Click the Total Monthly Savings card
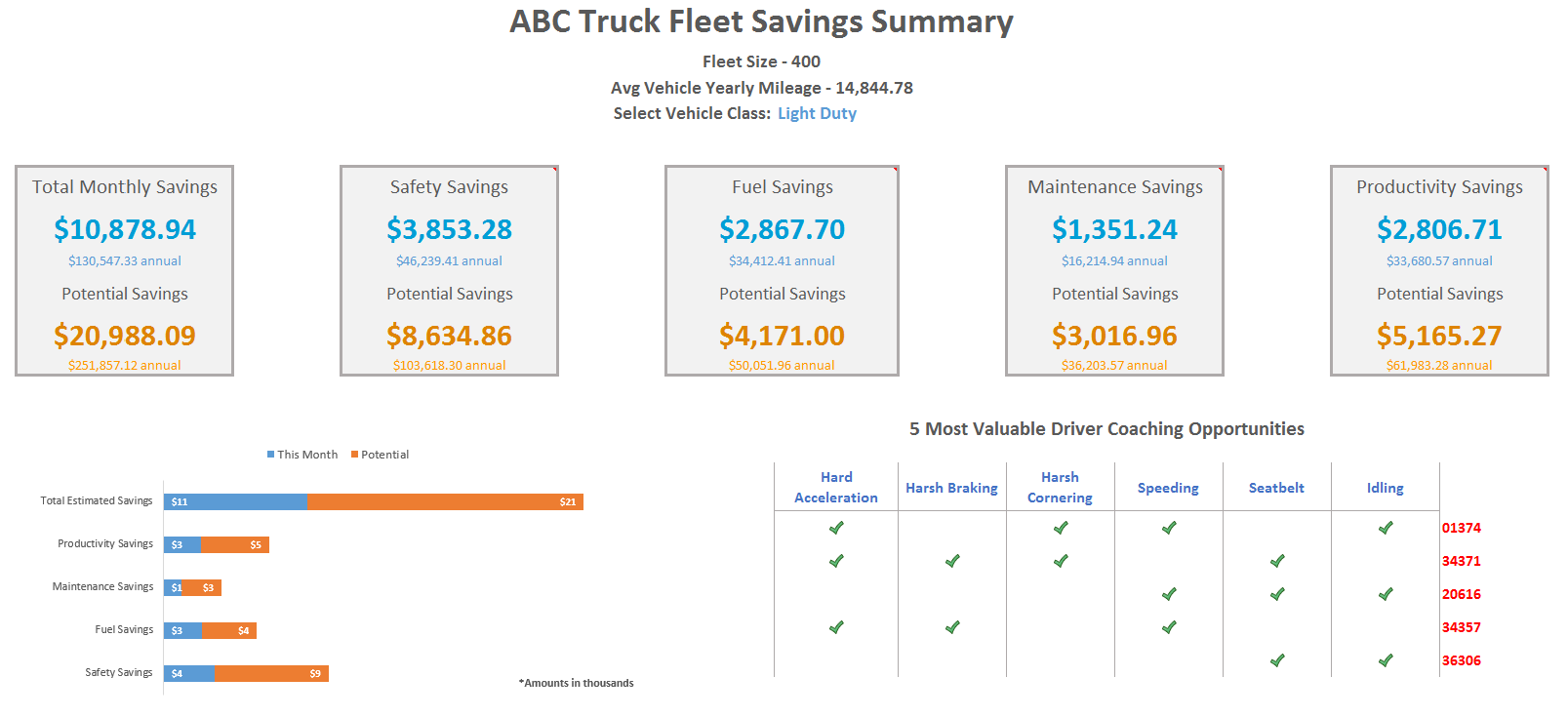The image size is (1568, 717). (x=125, y=270)
